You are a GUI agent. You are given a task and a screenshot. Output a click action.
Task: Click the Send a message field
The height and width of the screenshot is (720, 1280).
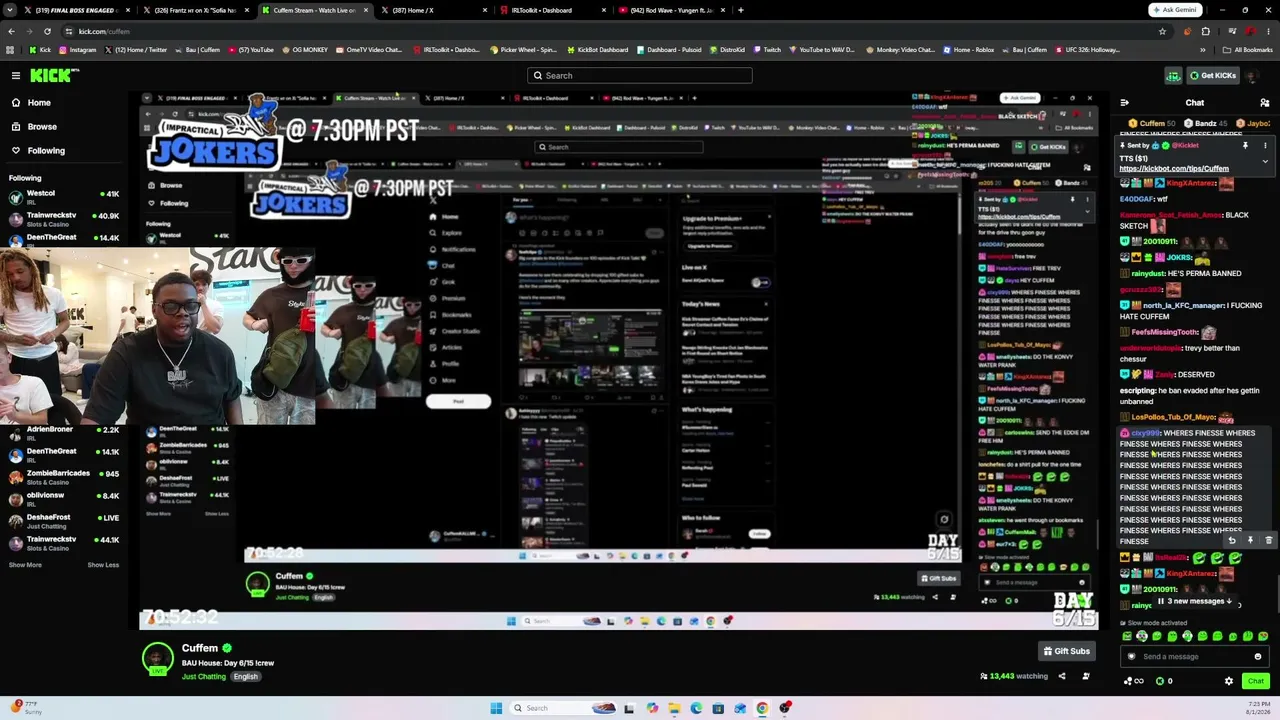click(x=1190, y=657)
